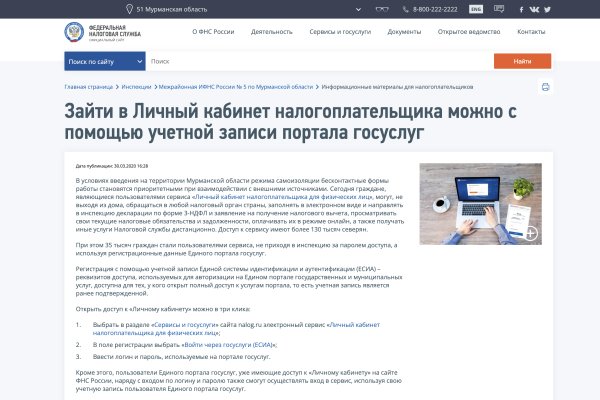Follow the 'Главная страница' breadcrumb link

(89, 87)
